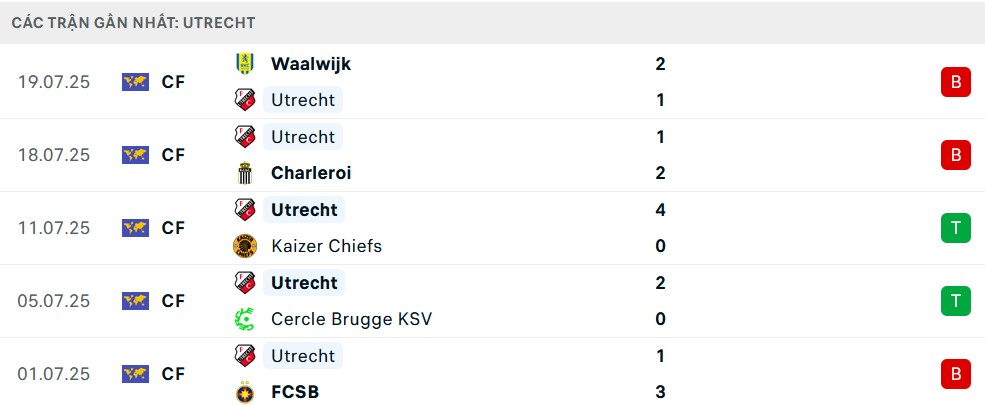Open the Kaizer Chiefs team link
This screenshot has width=985, height=405.
click(x=326, y=246)
